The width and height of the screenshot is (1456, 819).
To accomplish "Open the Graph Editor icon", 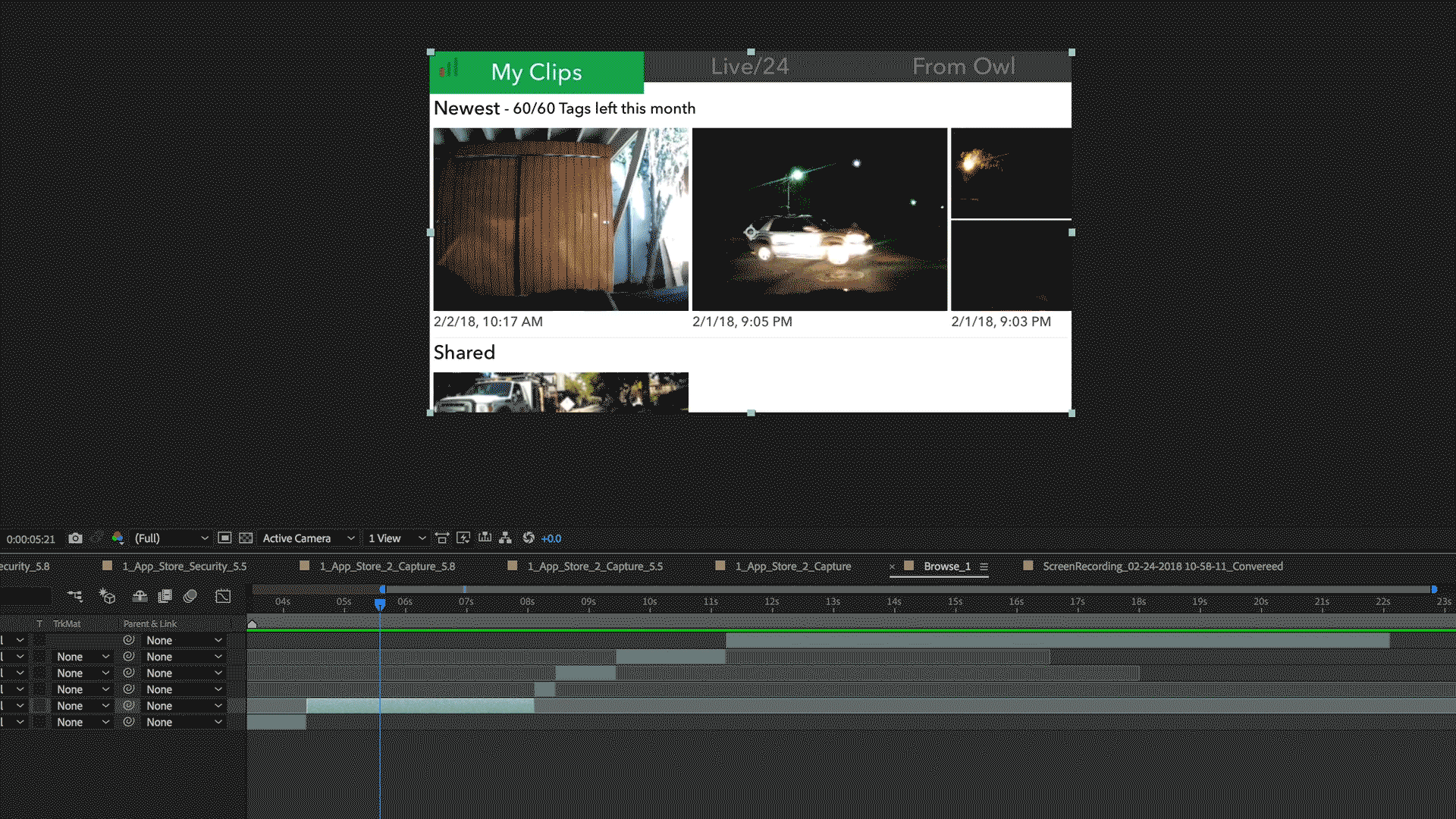I will pyautogui.click(x=223, y=597).
